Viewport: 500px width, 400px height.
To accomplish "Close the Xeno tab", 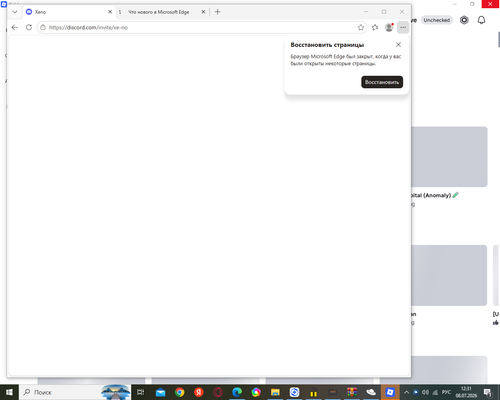I will 110,12.
